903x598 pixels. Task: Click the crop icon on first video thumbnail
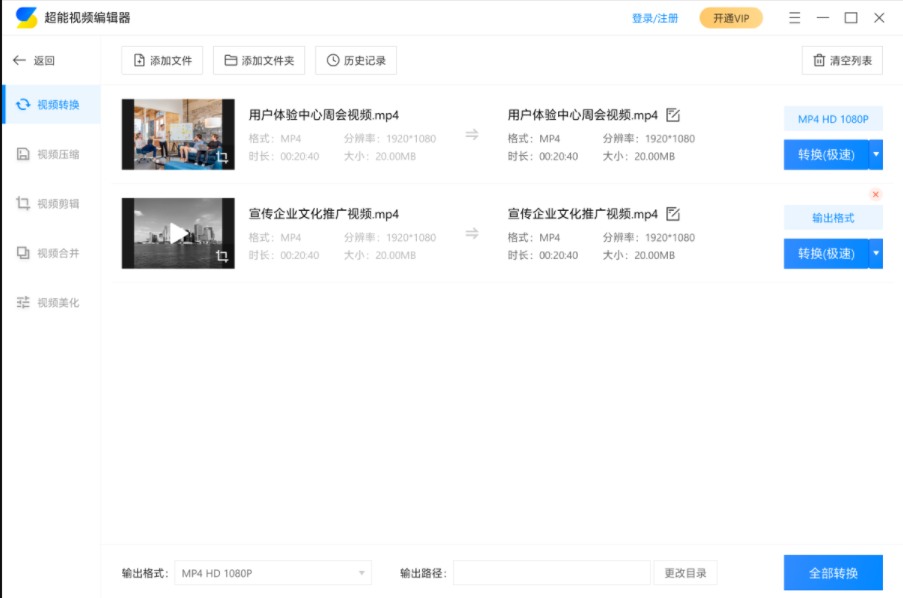pos(222,157)
